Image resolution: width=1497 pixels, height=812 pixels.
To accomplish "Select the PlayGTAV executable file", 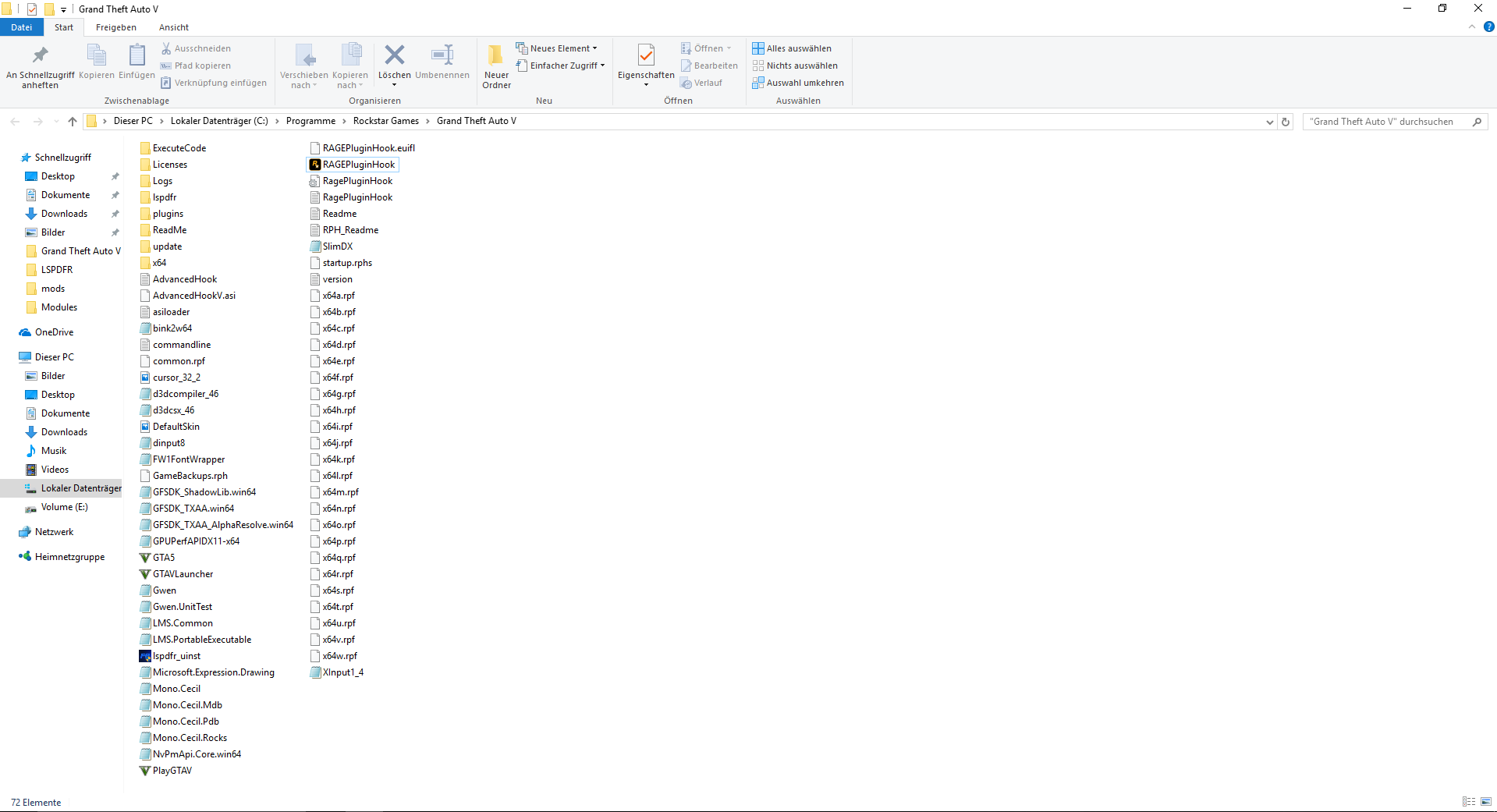I will 165,771.
